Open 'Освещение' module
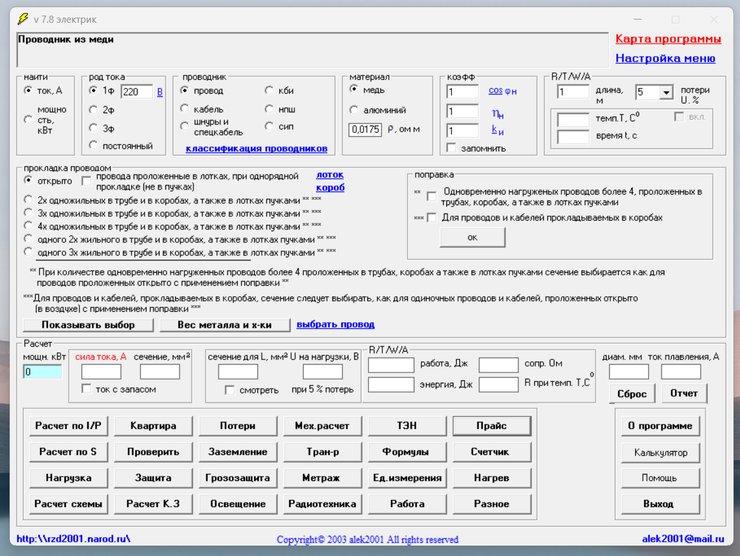The image size is (740, 556). 237,504
